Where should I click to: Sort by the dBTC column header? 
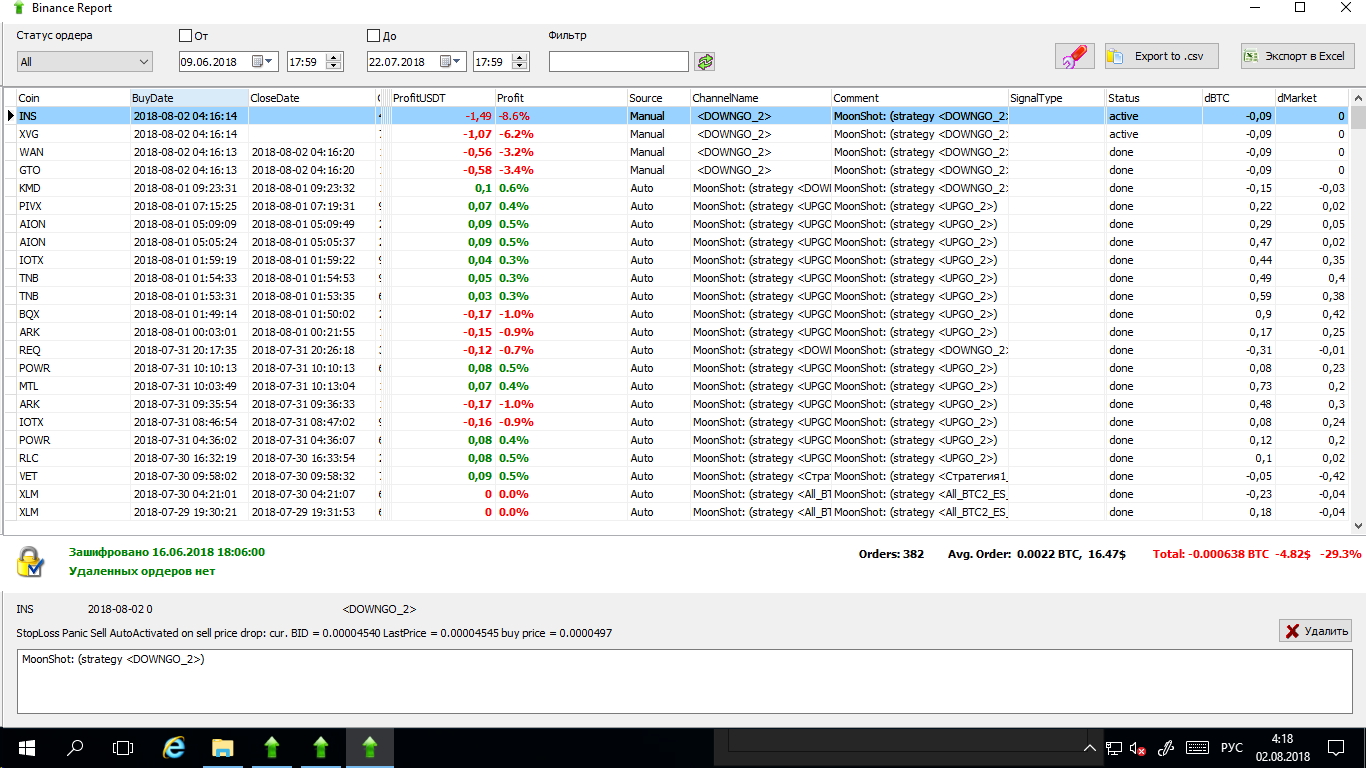[1239, 98]
